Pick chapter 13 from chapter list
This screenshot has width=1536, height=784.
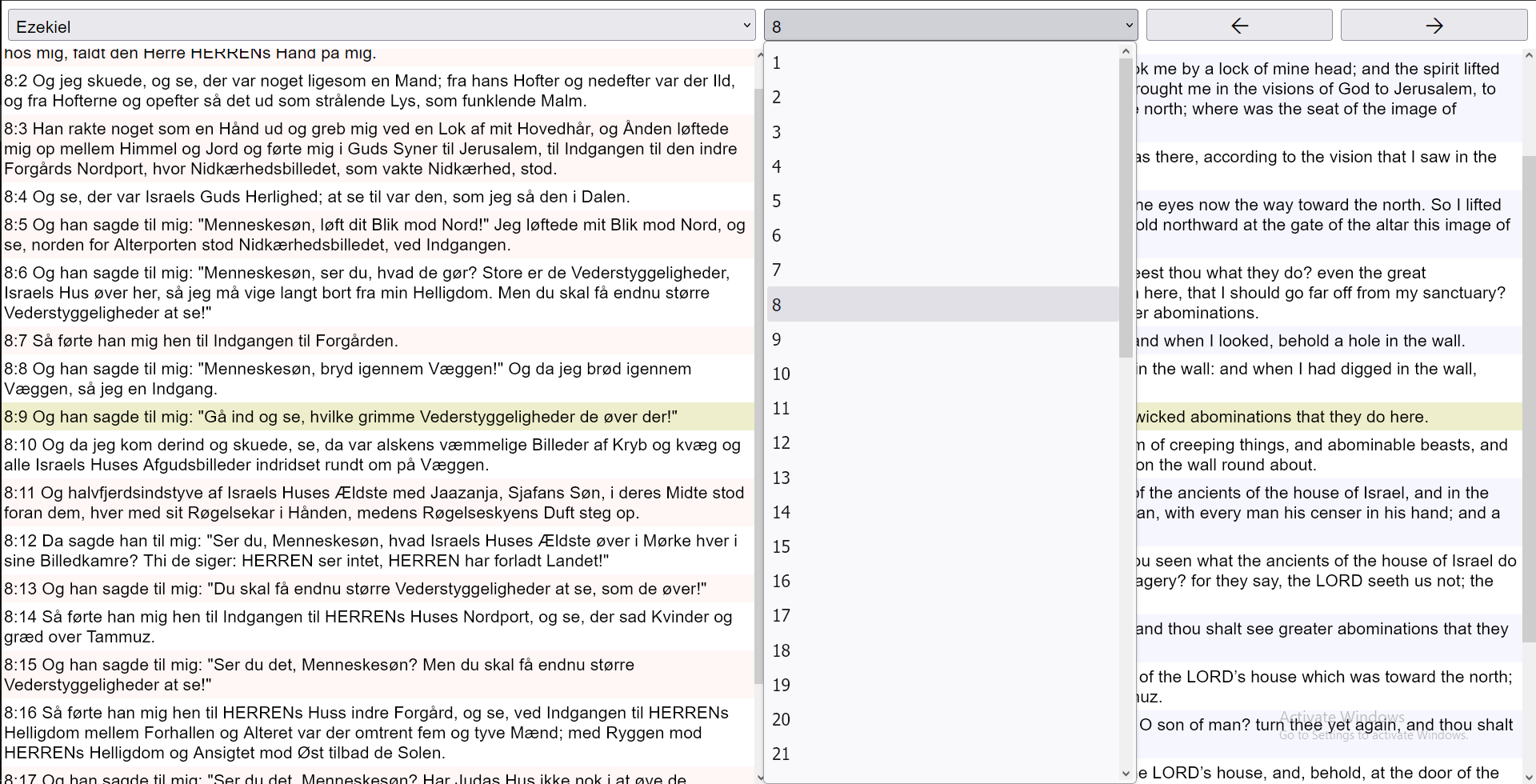pos(942,478)
